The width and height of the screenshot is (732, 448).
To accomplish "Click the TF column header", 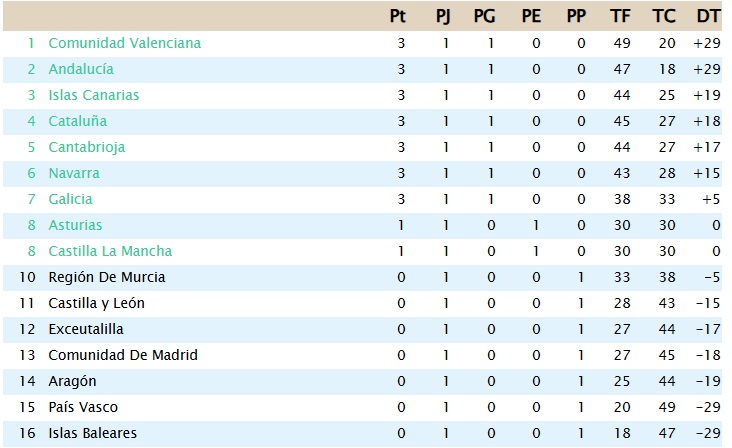I will pos(621,16).
